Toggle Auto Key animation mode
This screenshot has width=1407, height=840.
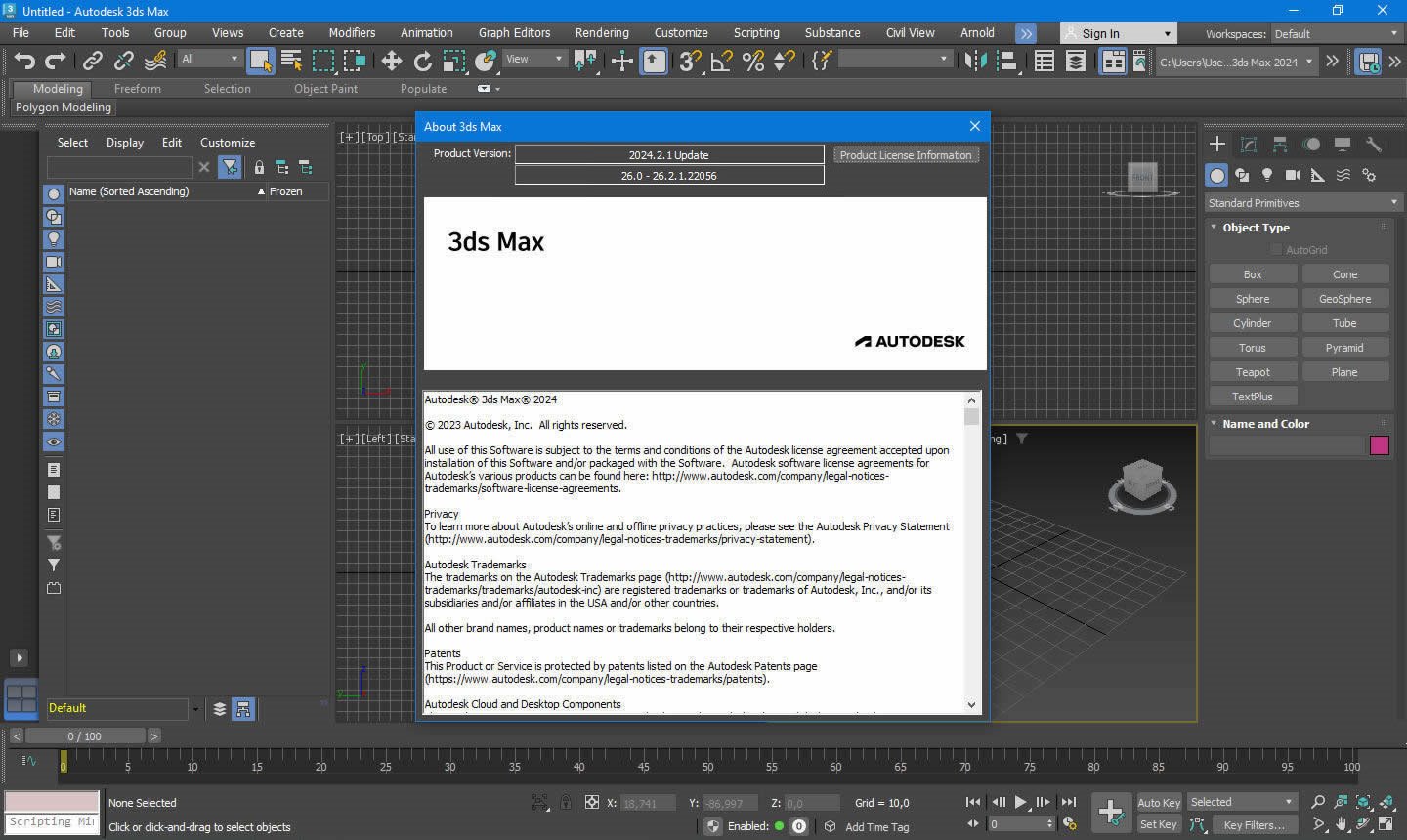click(x=1159, y=802)
